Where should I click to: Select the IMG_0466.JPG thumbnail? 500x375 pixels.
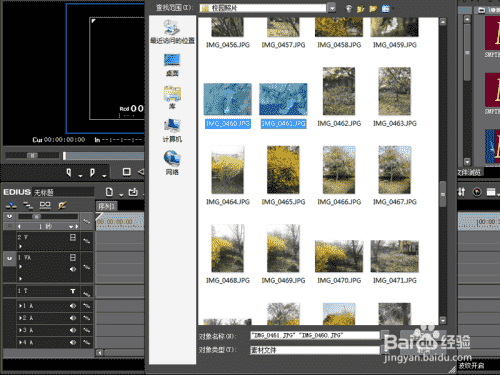339,170
